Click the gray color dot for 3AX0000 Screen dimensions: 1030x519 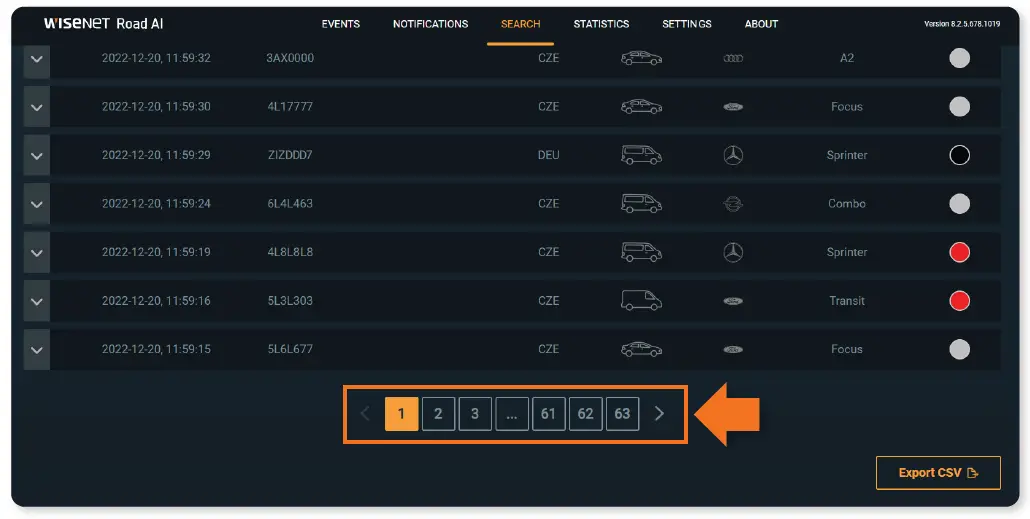point(960,58)
